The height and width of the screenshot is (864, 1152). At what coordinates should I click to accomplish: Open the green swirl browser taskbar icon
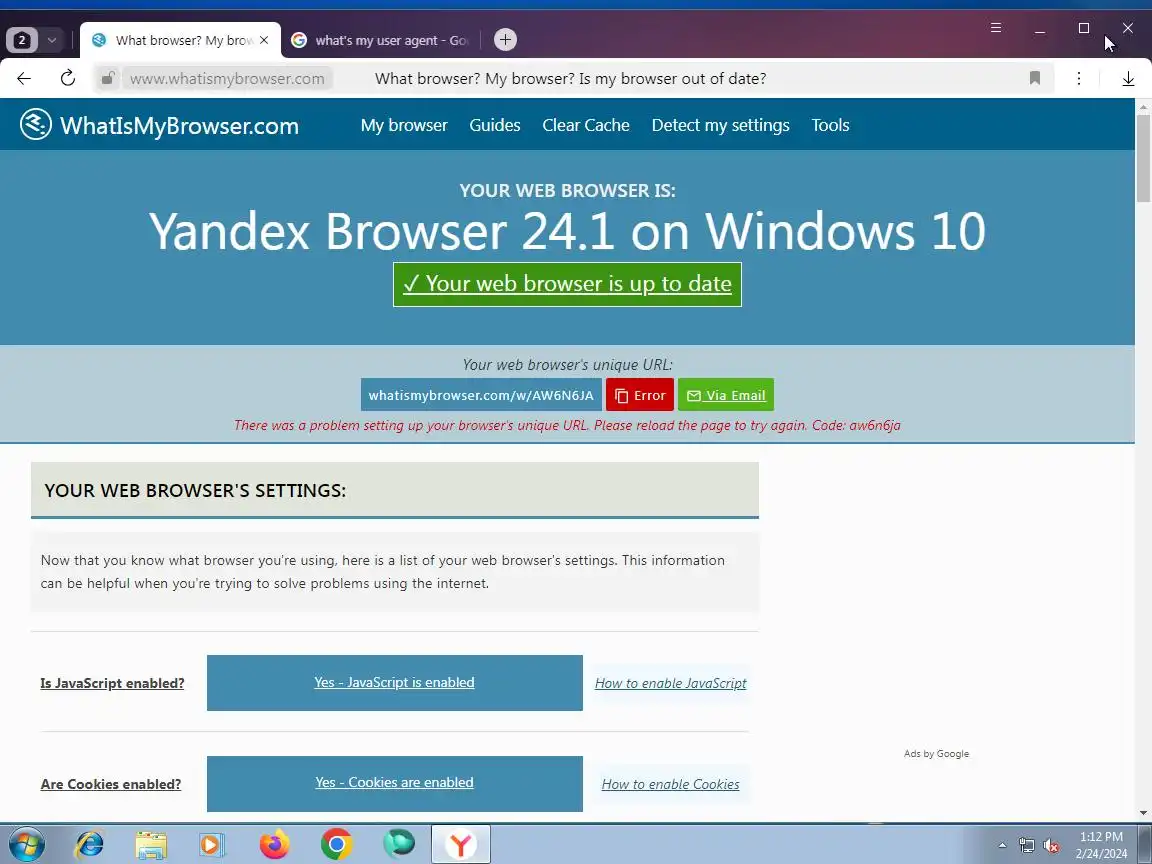point(399,844)
